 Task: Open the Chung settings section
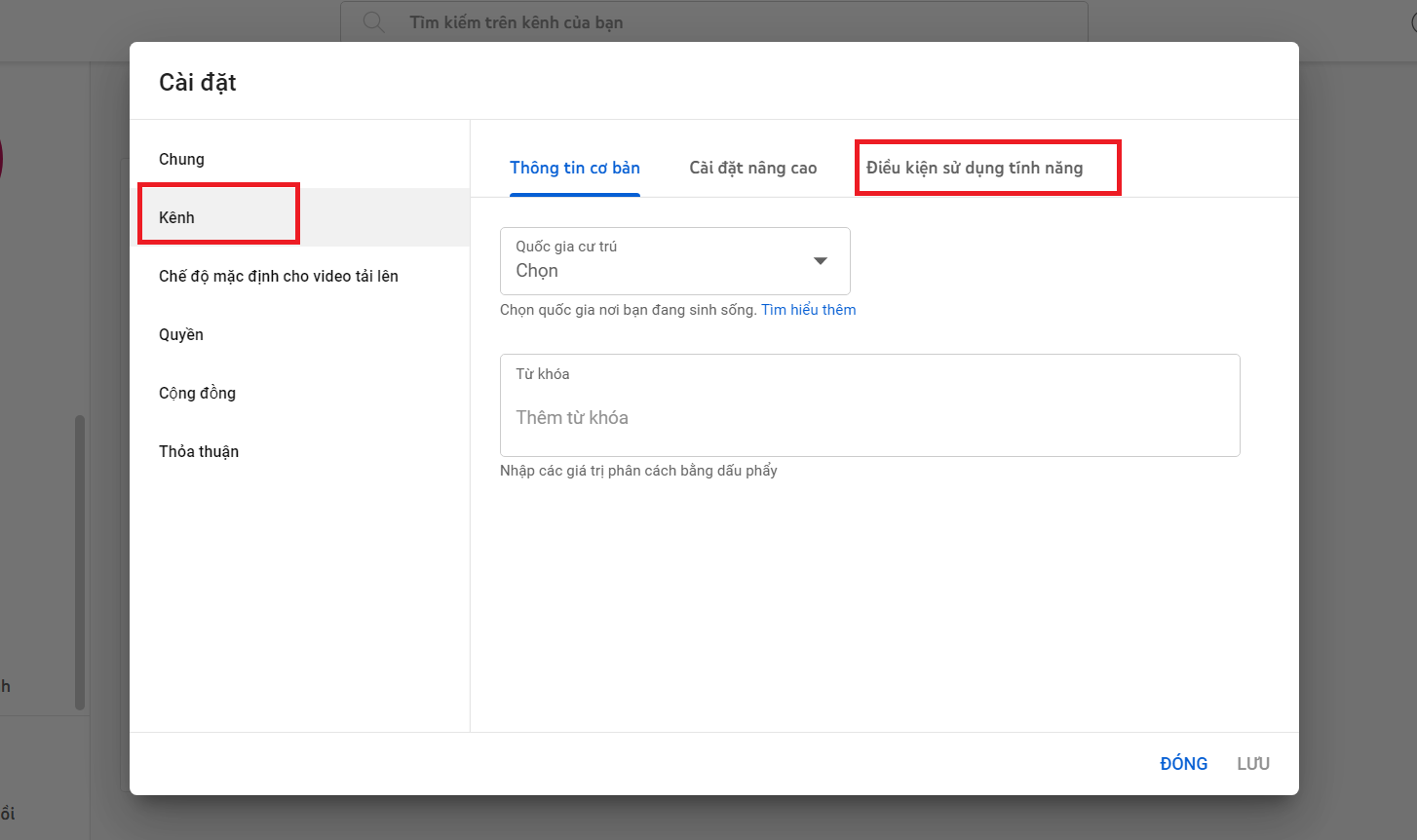(299, 159)
